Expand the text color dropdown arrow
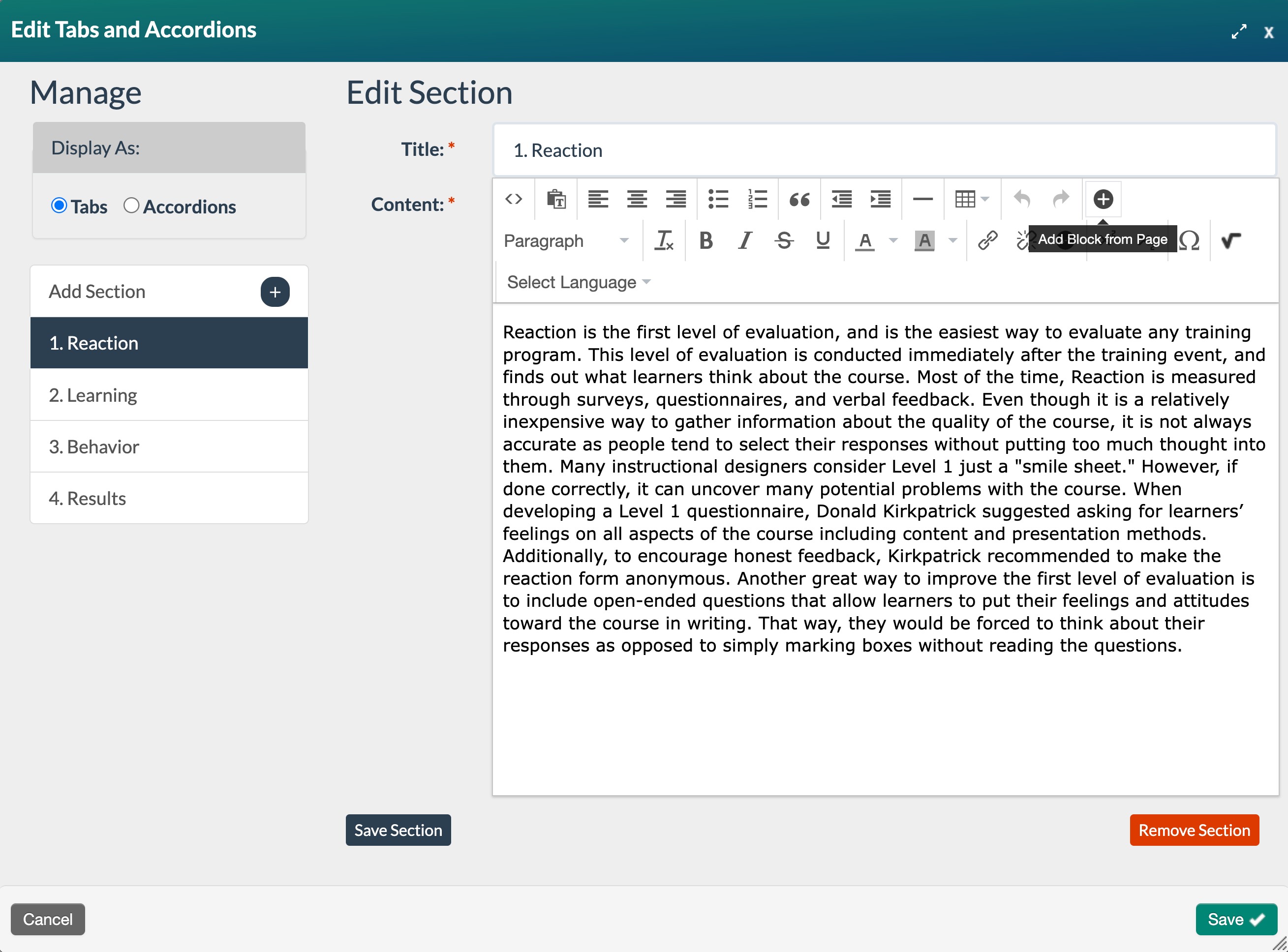The image size is (1288, 952). coord(893,240)
